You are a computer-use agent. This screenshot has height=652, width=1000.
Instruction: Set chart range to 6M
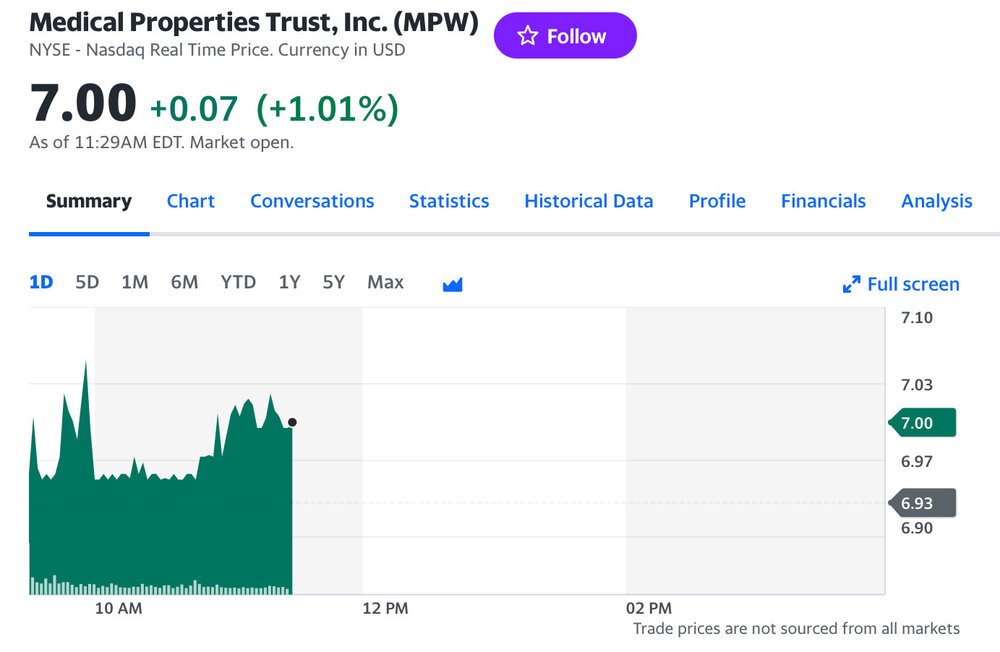click(x=184, y=282)
